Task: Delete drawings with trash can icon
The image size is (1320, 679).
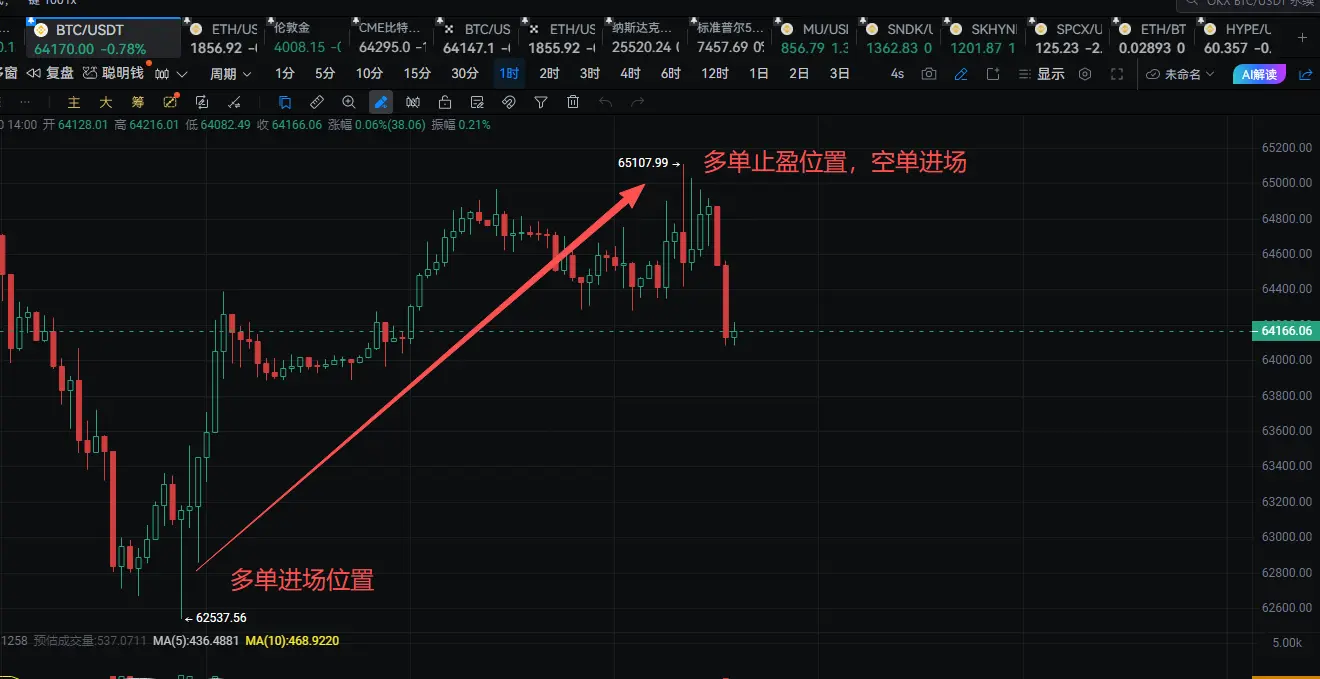Action: pos(573,102)
